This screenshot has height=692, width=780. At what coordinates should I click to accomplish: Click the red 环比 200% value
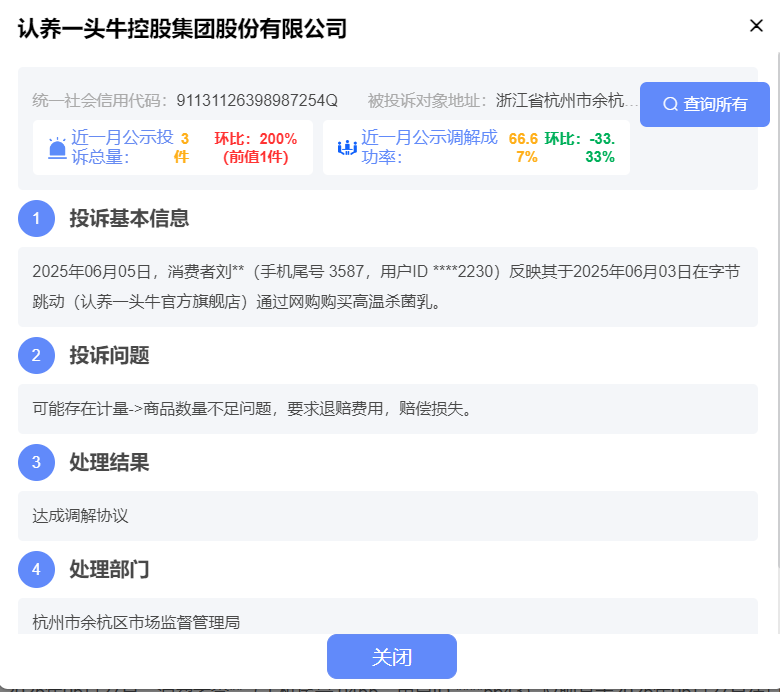point(256,147)
